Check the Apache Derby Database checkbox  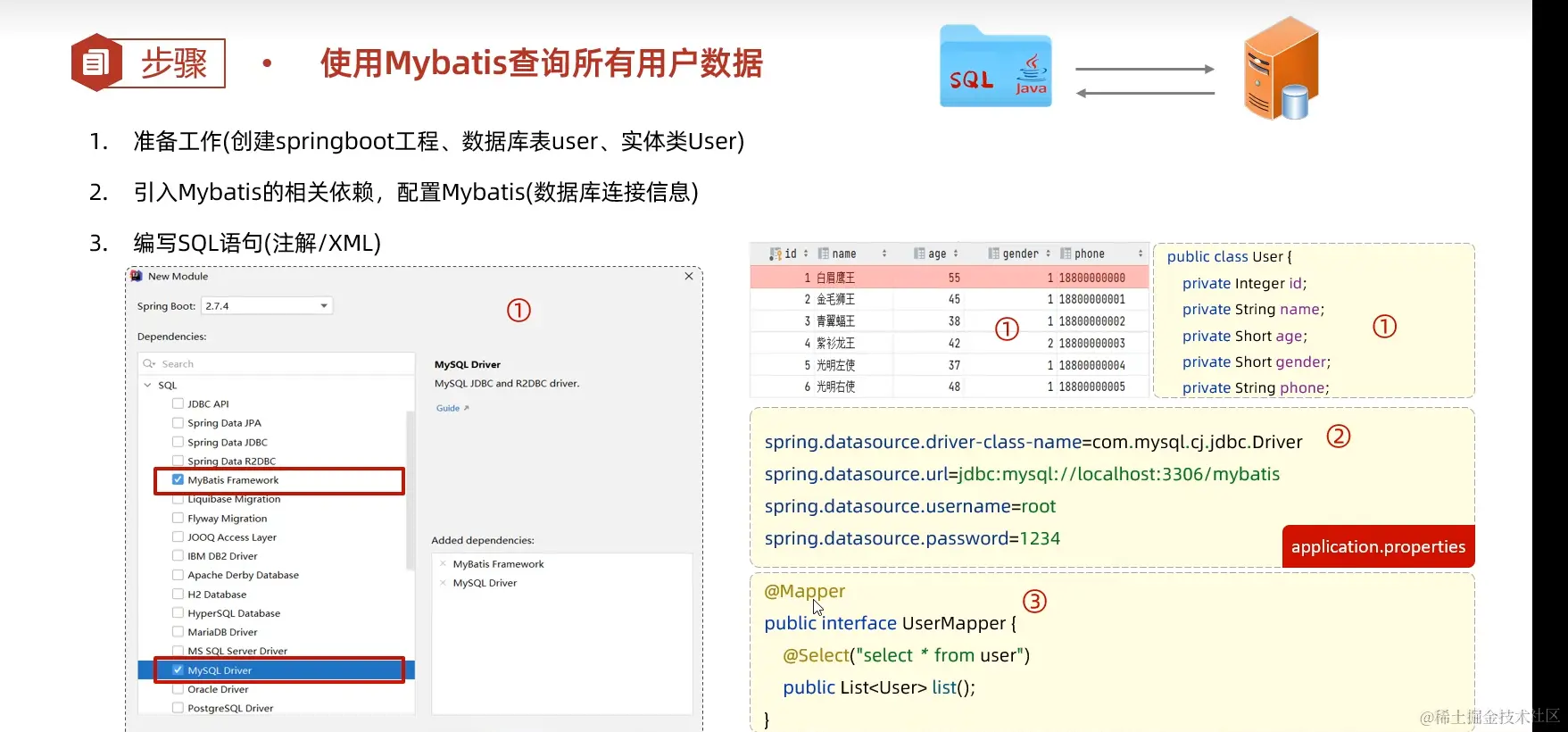(178, 575)
